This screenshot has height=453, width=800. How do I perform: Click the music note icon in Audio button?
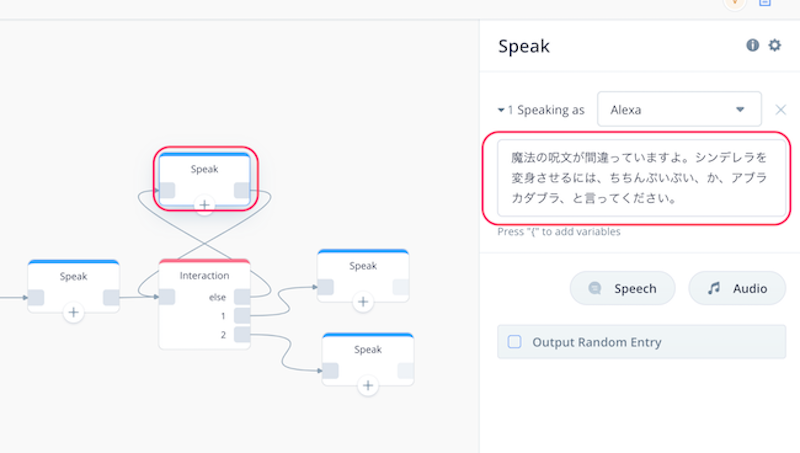point(714,288)
